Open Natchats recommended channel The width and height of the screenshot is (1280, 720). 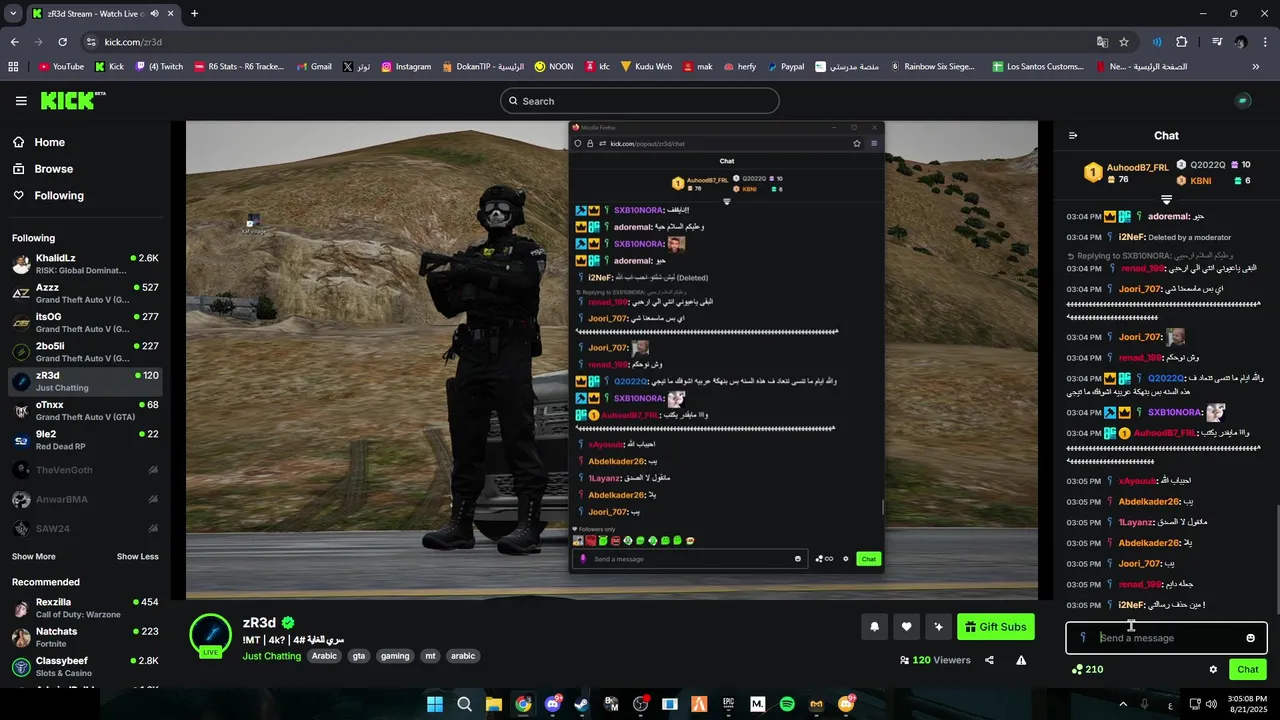[85, 637]
